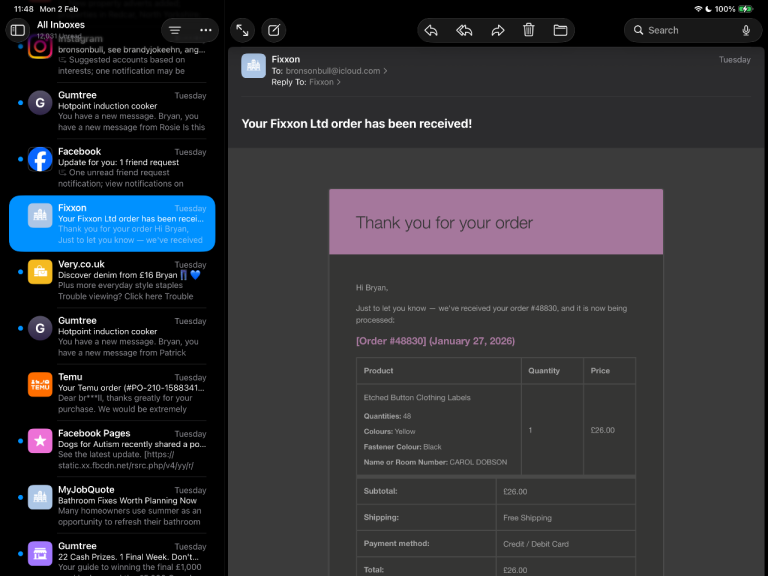Open Very.co.uk denim email
The width and height of the screenshot is (768, 576).
120,280
